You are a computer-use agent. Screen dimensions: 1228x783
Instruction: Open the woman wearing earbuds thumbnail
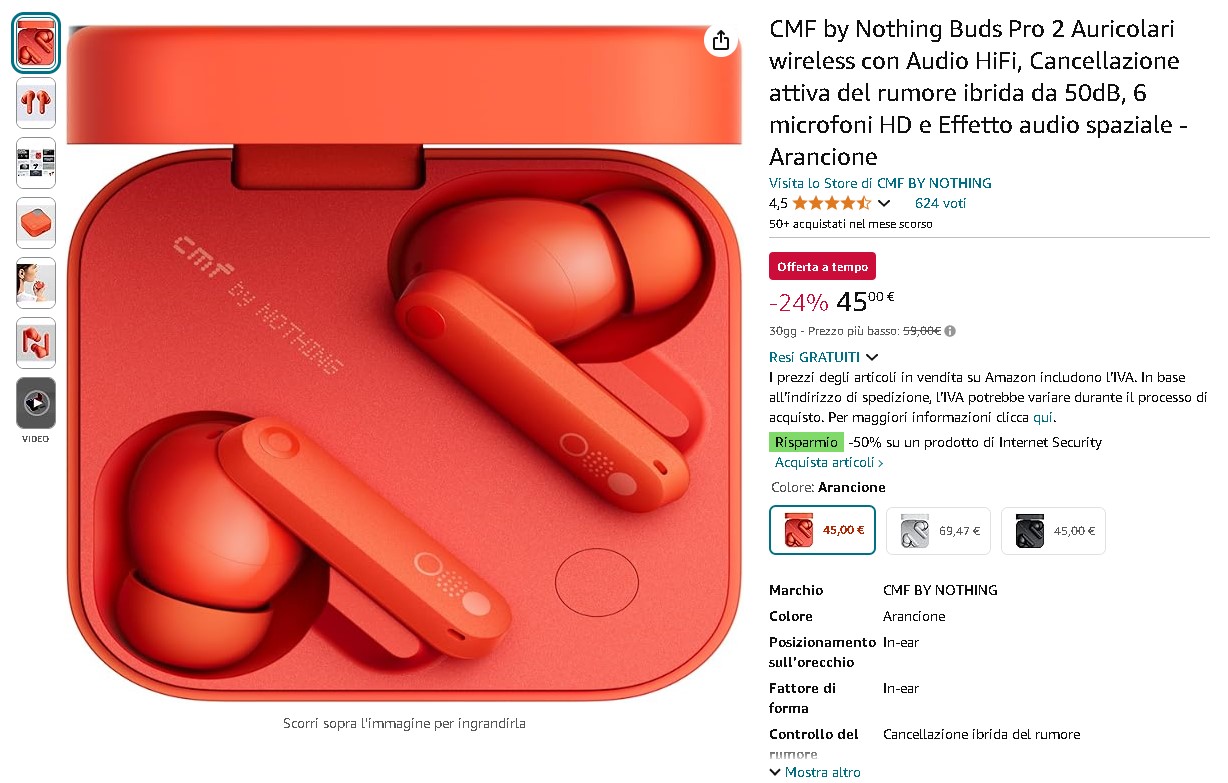(x=36, y=283)
